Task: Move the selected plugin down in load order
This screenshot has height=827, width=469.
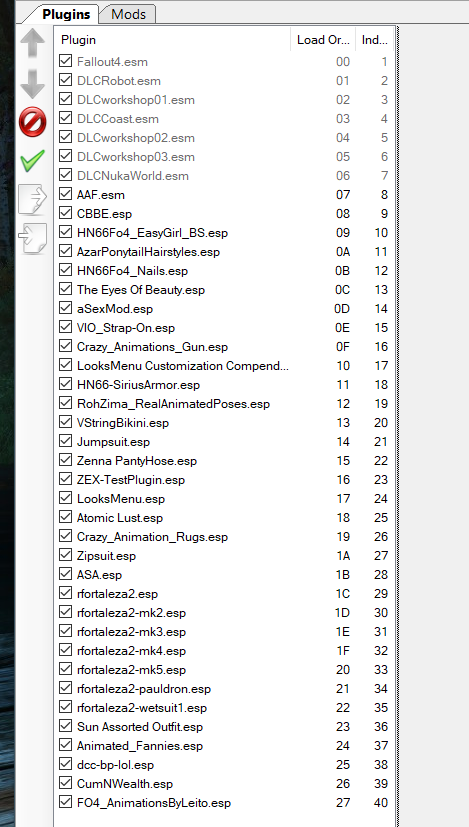Action: coord(33,83)
